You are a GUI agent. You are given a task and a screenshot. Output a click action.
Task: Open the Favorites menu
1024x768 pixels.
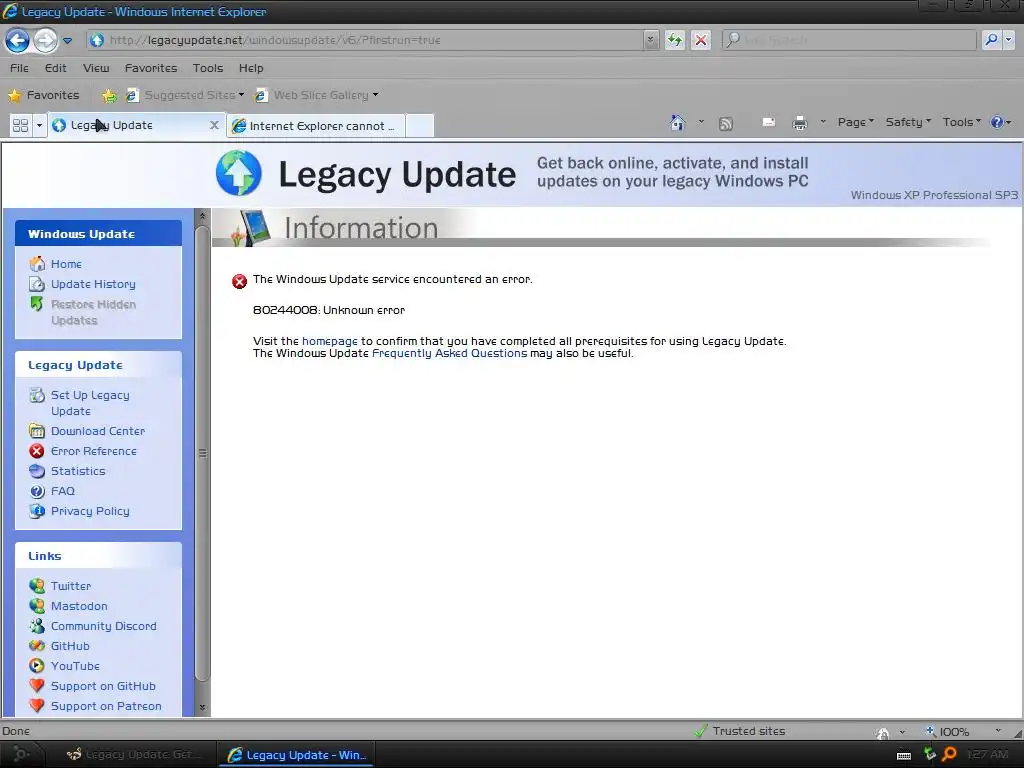click(151, 68)
